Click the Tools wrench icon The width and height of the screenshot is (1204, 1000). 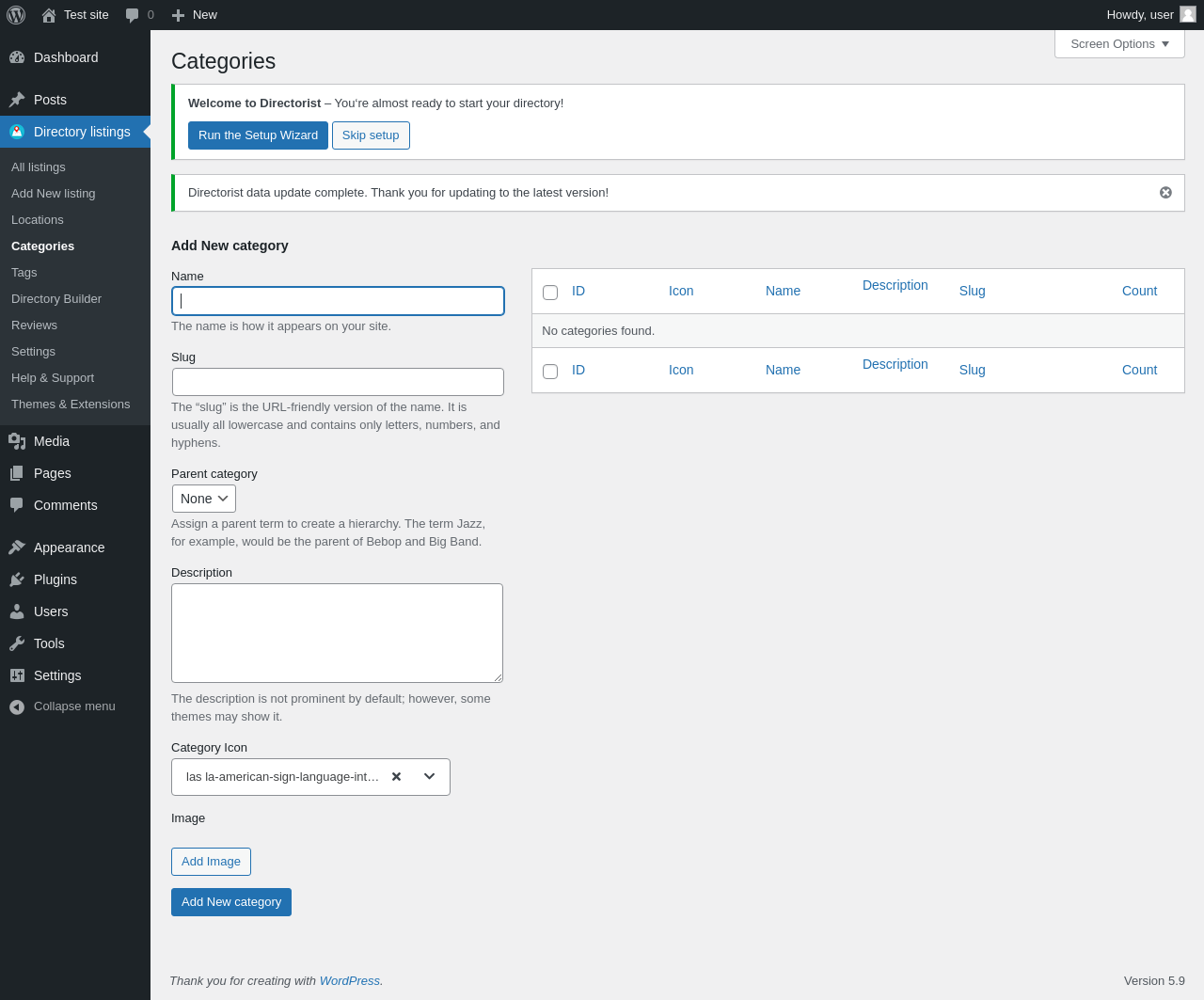pos(17,643)
